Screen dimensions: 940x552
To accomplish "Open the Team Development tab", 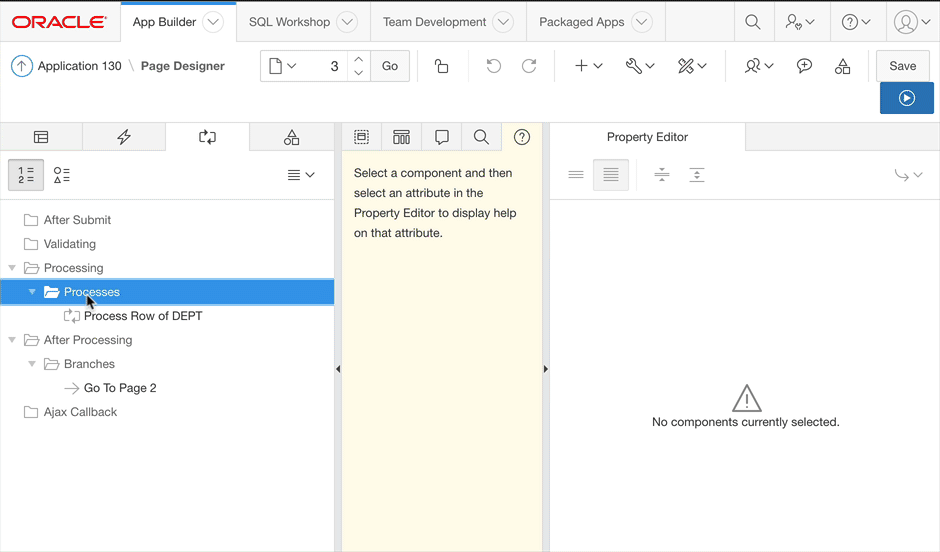I will pyautogui.click(x=435, y=22).
